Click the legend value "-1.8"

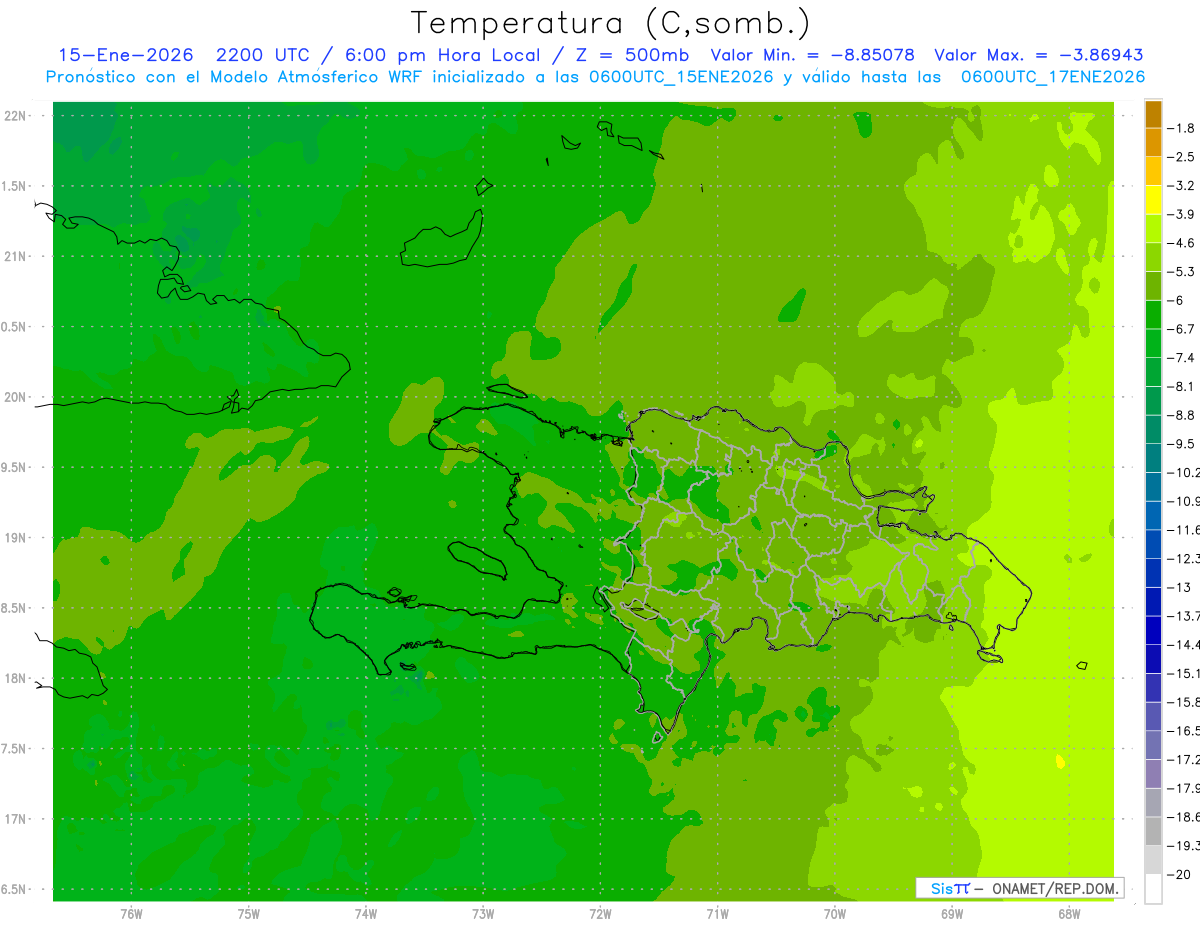[x=1181, y=128]
